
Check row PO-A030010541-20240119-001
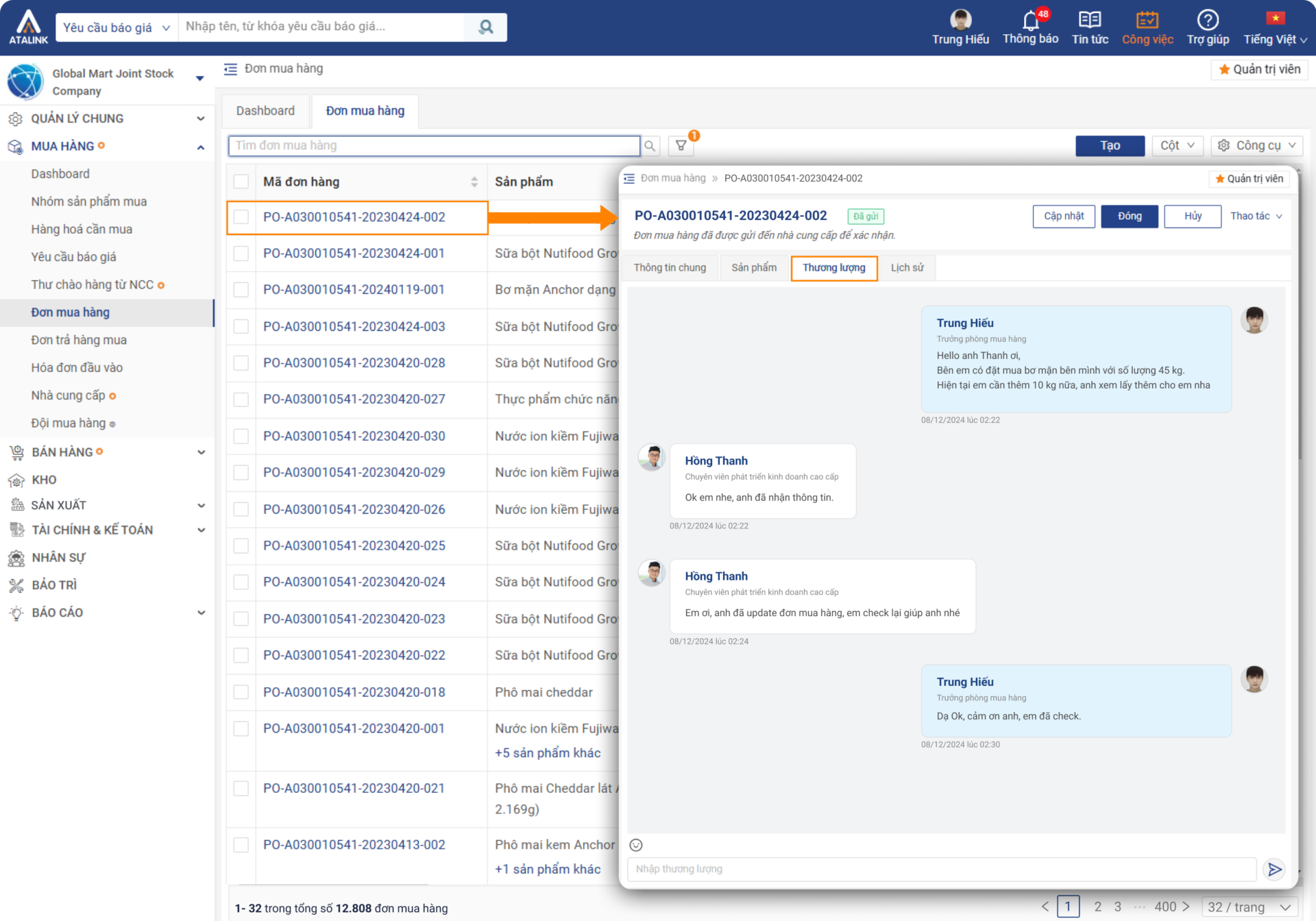coord(241,290)
